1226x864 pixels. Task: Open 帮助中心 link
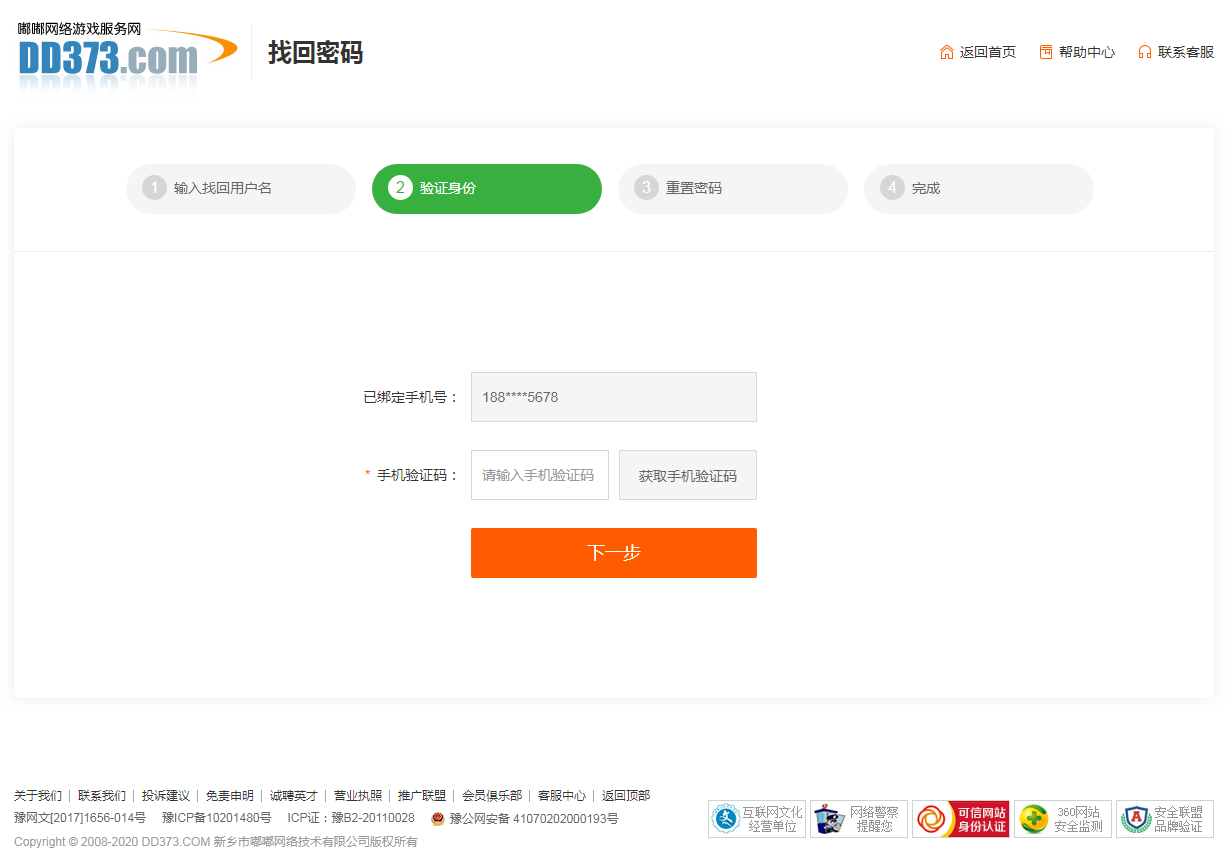1087,52
